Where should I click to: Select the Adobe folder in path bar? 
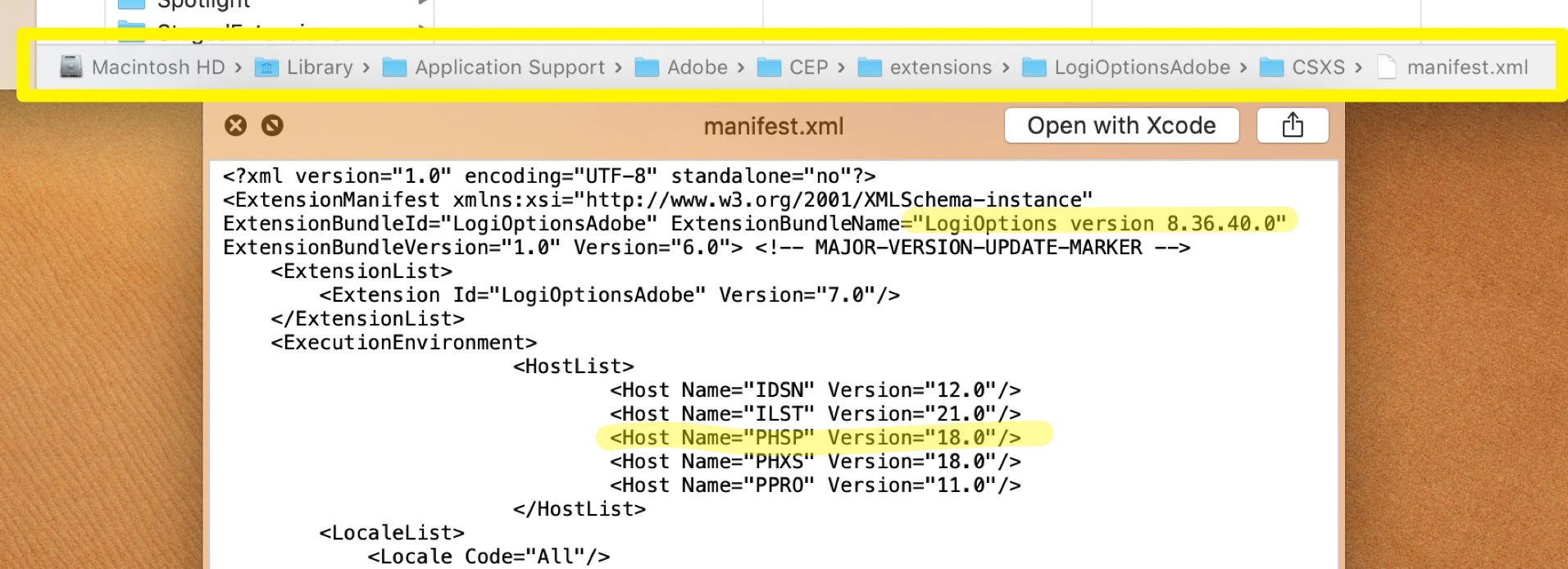tap(681, 67)
